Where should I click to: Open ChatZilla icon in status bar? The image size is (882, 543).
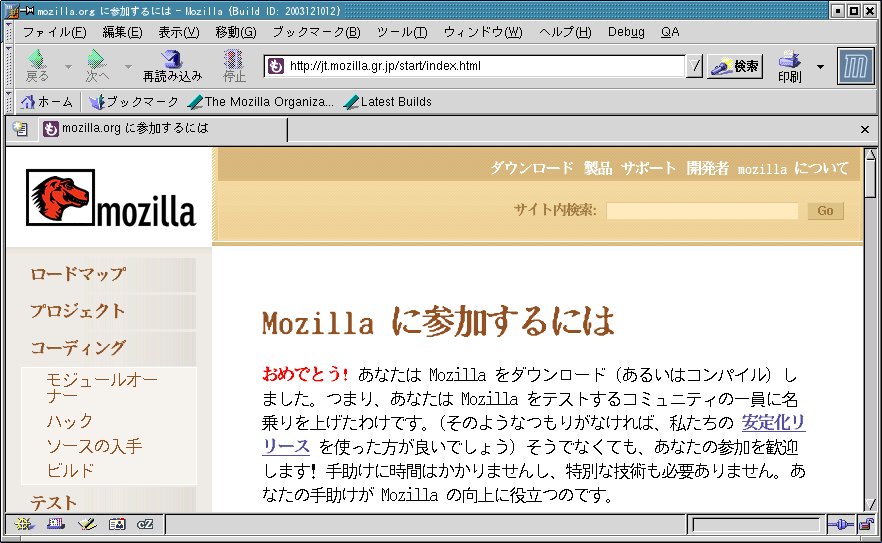[145, 524]
